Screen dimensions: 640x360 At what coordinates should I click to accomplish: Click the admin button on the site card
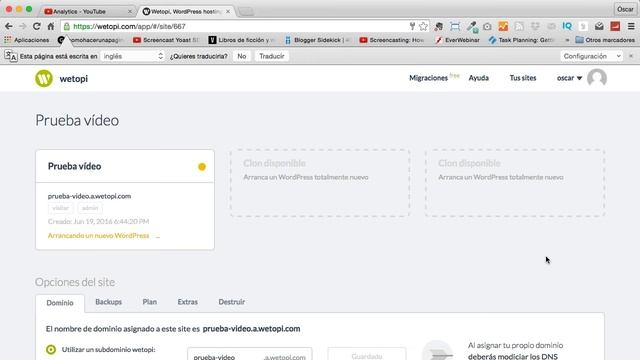coord(90,208)
